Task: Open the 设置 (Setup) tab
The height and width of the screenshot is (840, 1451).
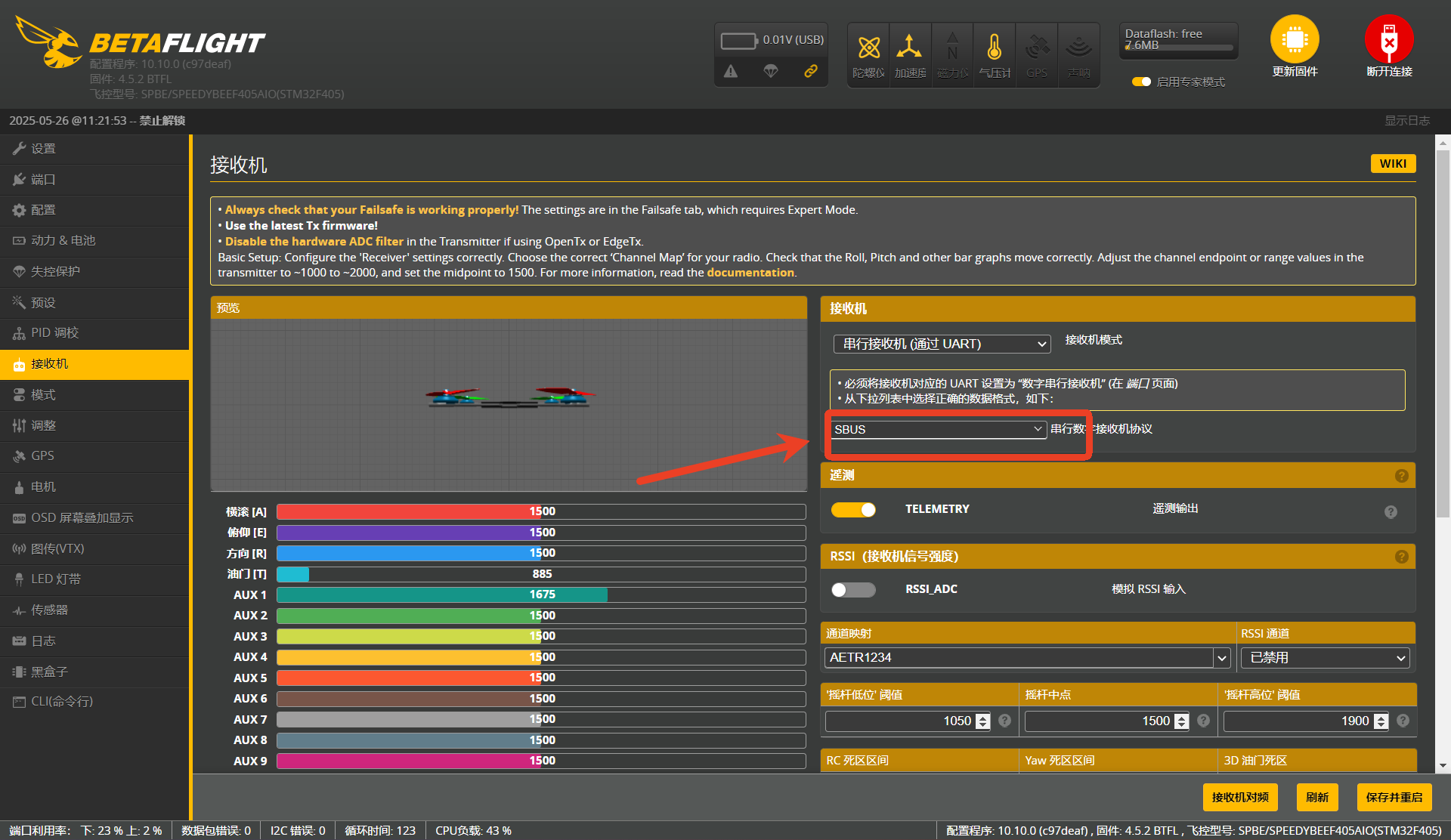Action: point(94,149)
